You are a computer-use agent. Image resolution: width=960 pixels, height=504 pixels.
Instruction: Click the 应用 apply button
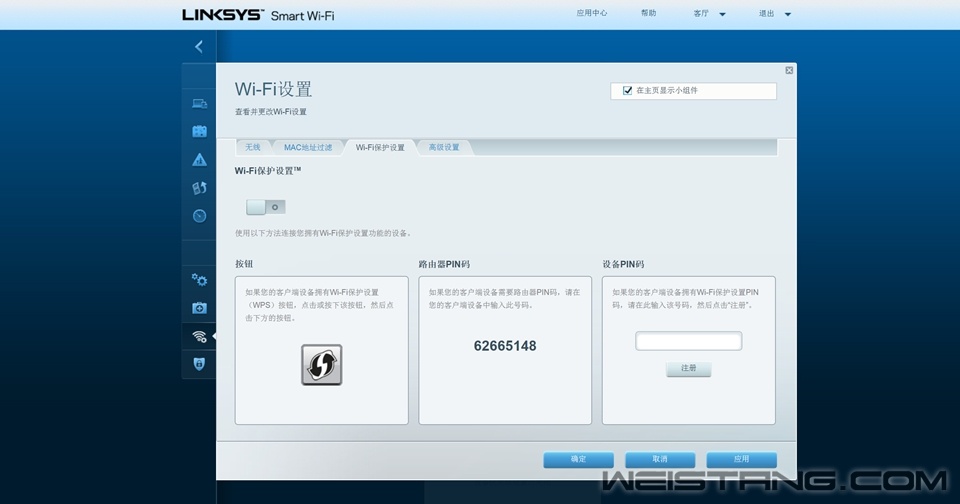coord(741,459)
